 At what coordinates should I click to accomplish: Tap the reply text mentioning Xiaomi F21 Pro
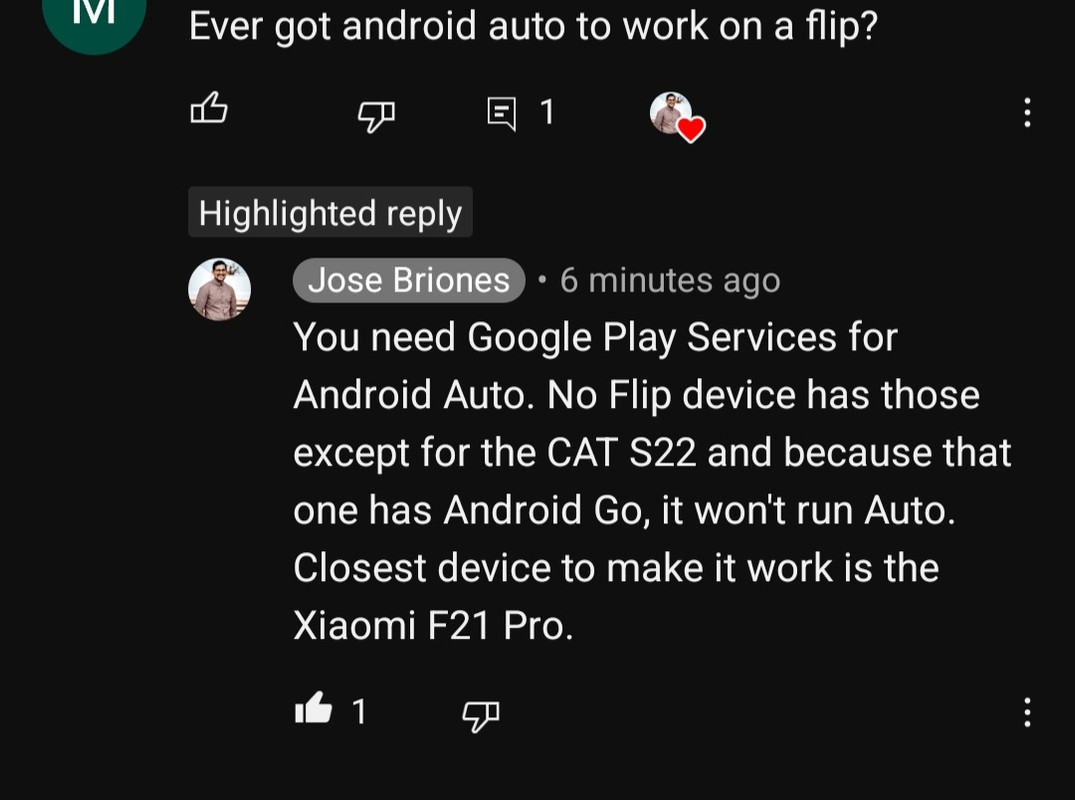coord(433,625)
